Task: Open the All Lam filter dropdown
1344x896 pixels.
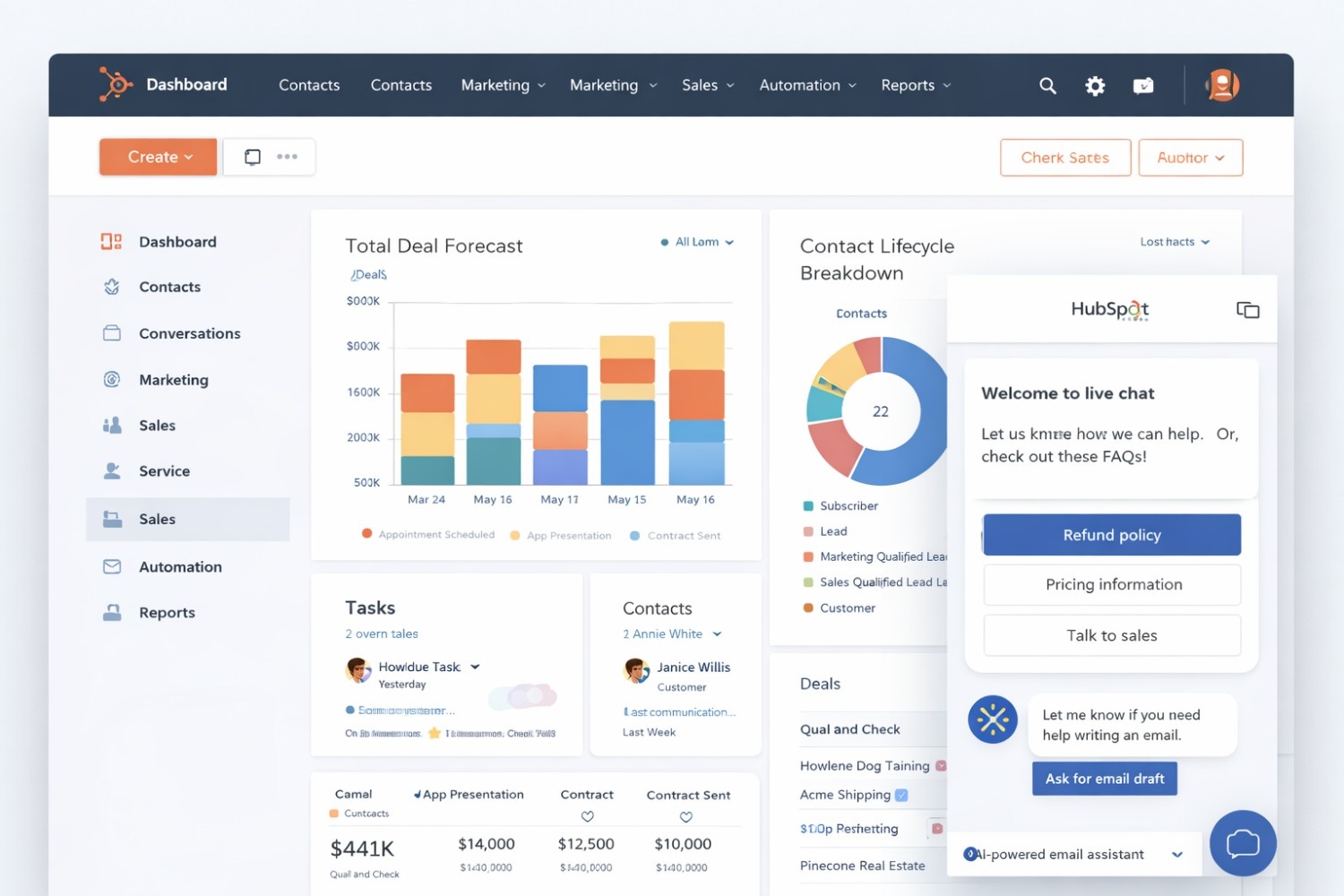Action: 697,242
